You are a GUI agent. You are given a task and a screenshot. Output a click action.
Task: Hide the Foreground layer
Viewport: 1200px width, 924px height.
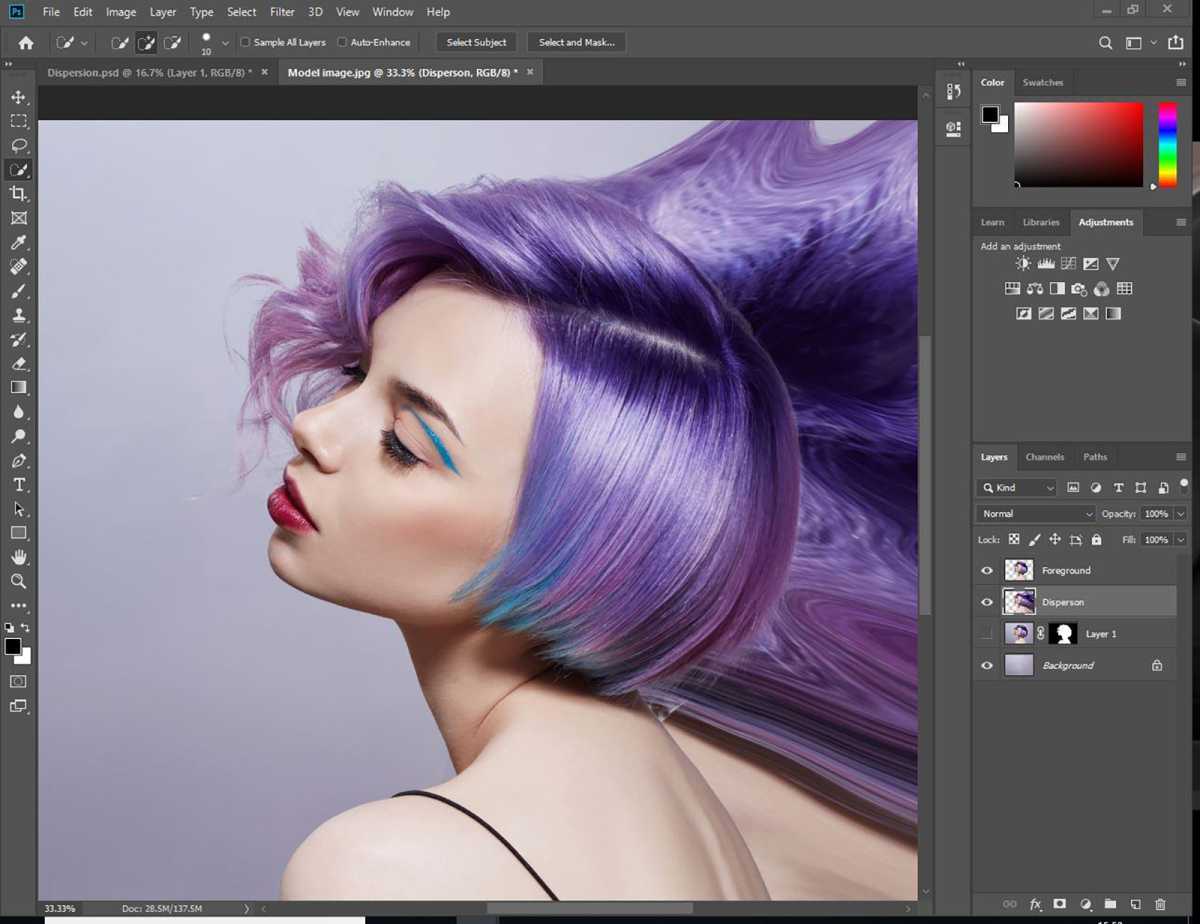click(987, 570)
